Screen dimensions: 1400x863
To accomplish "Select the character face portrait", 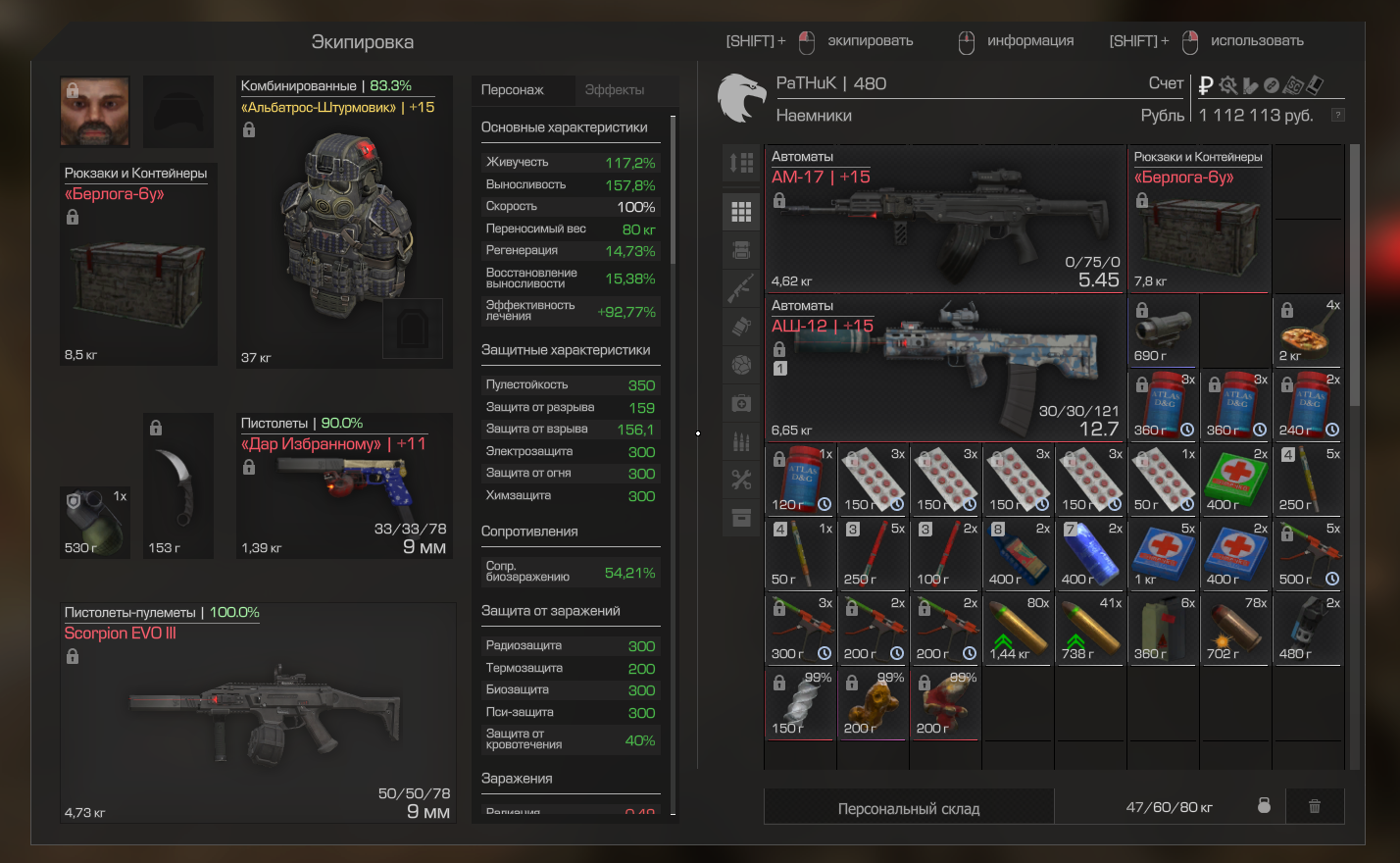I will [x=95, y=111].
